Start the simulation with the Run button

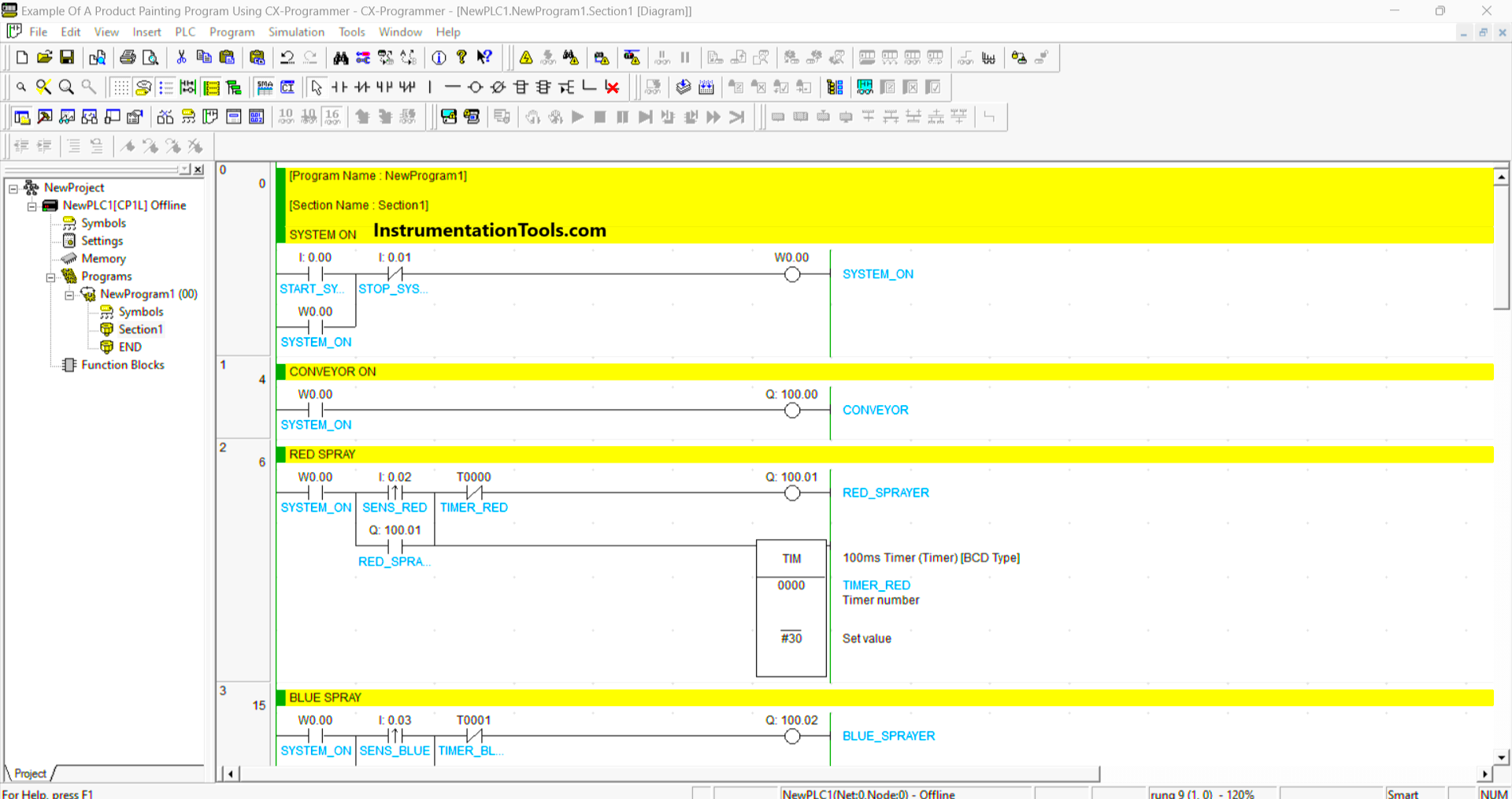point(577,117)
